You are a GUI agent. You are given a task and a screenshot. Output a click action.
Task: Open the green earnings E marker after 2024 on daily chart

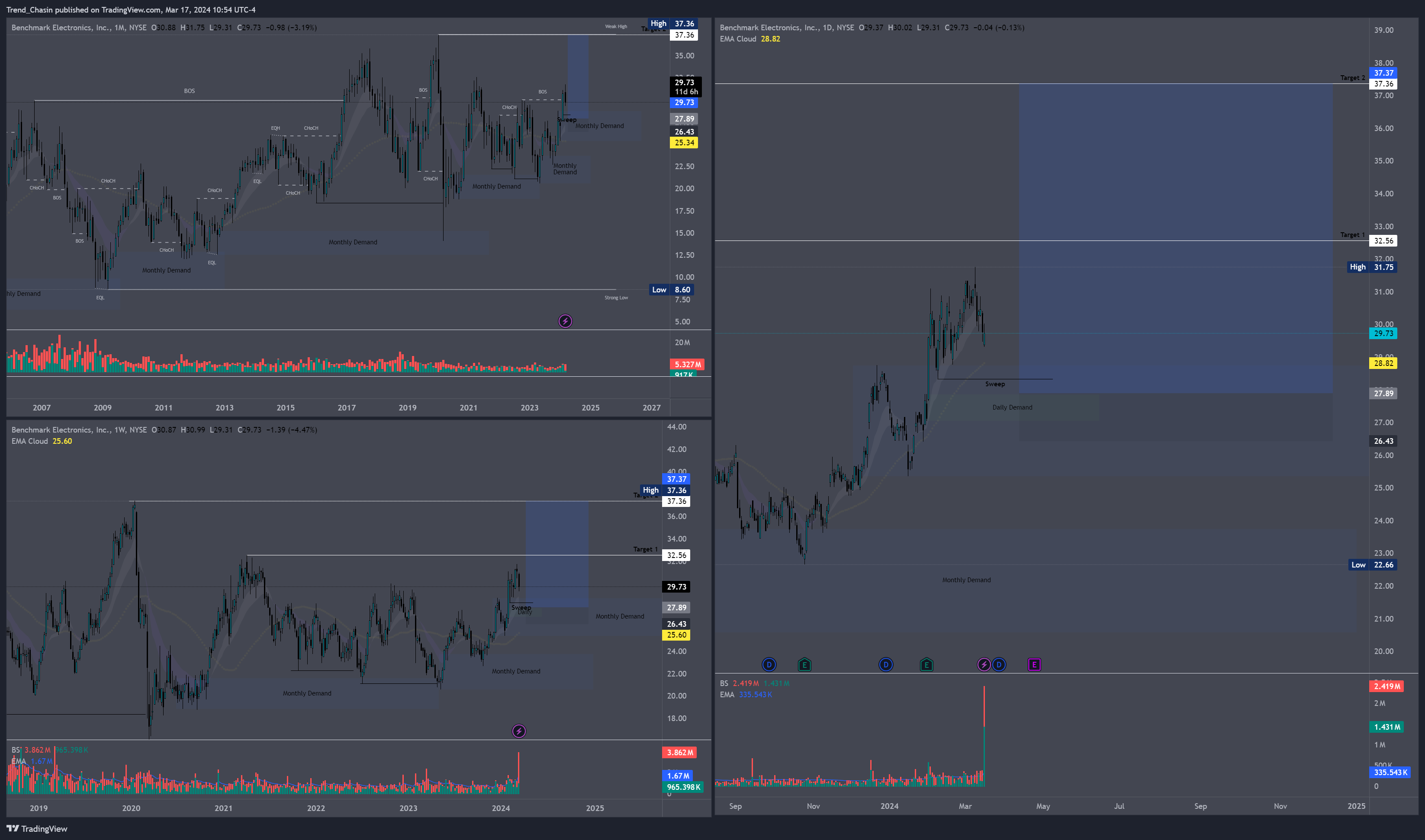click(926, 664)
